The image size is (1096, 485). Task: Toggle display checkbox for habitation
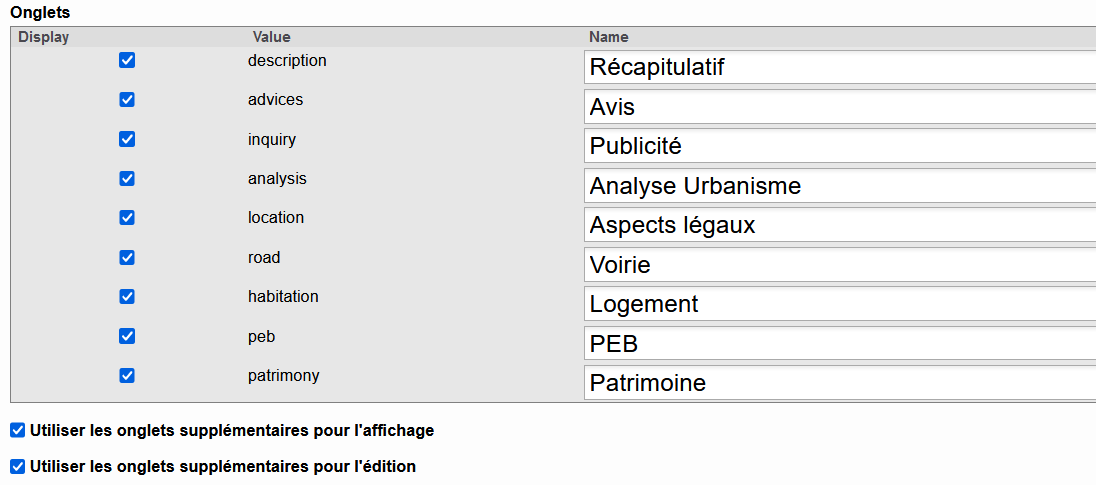coord(127,297)
